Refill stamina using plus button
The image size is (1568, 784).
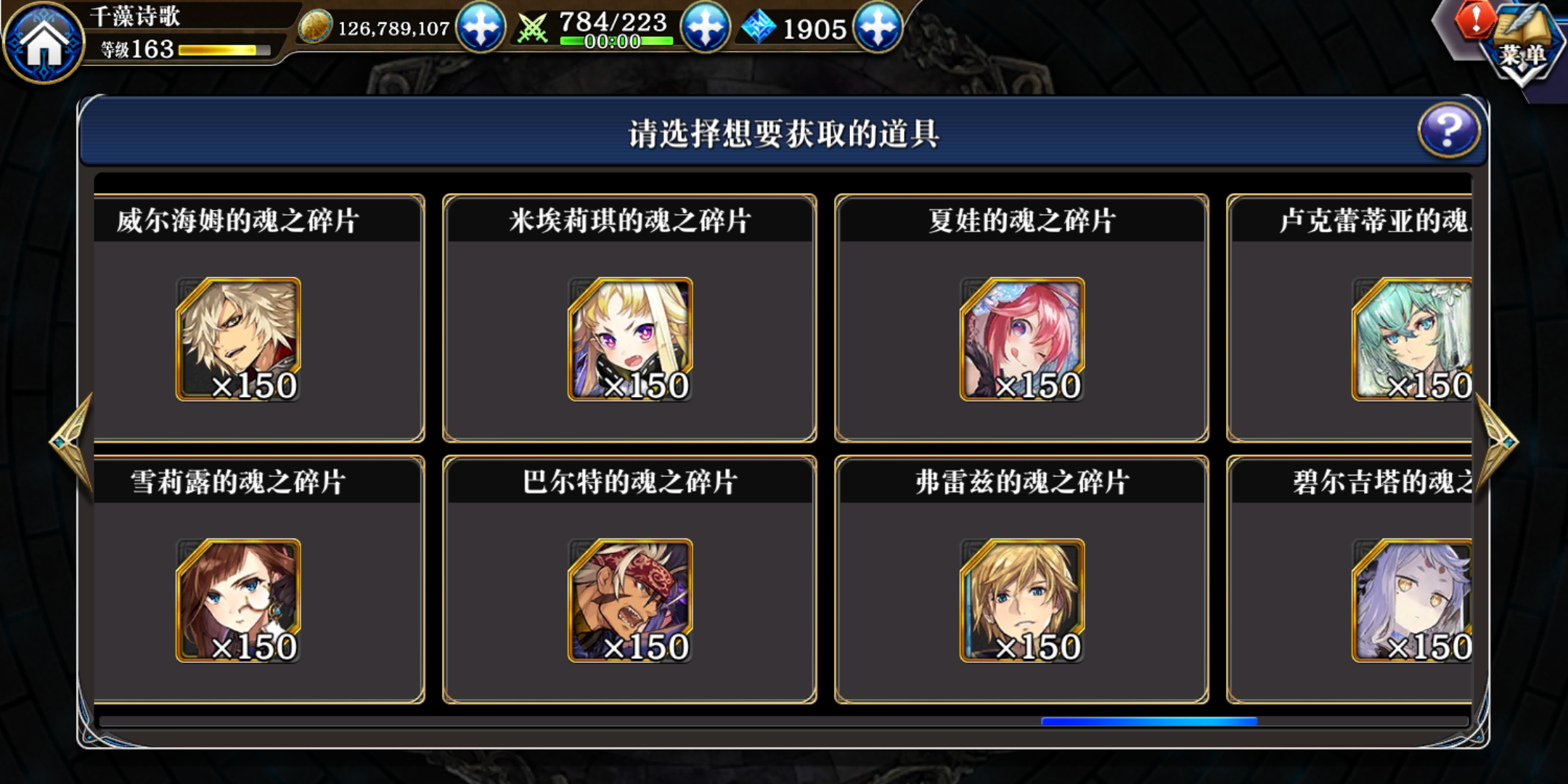tap(705, 27)
